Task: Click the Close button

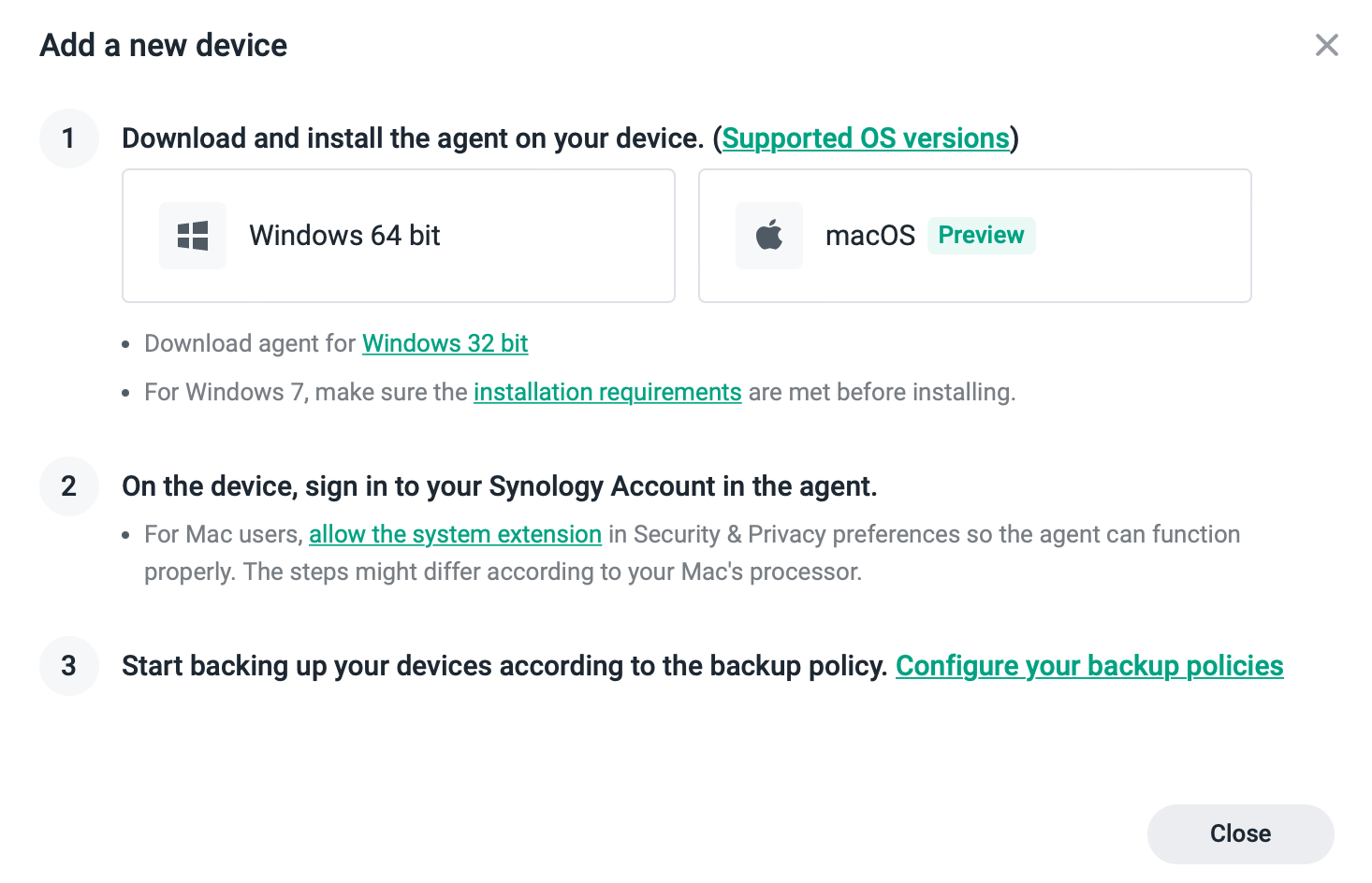Action: (x=1241, y=833)
